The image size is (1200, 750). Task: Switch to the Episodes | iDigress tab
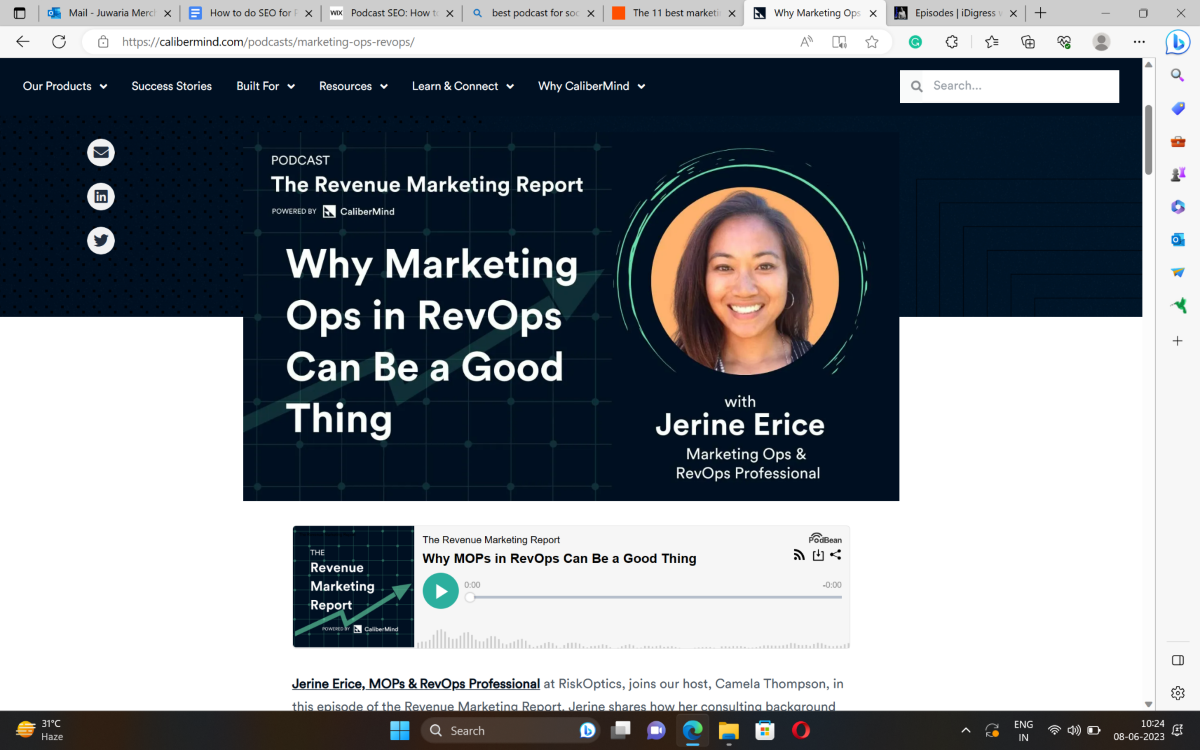tap(958, 13)
